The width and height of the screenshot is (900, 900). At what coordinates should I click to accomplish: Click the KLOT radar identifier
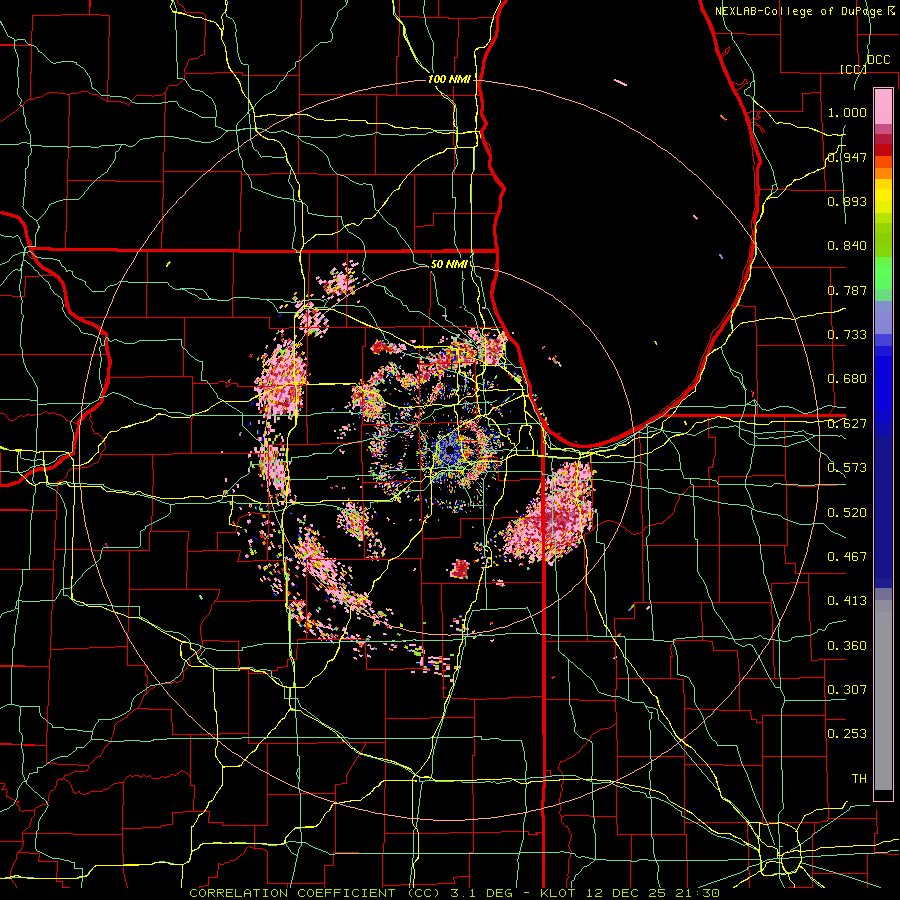(557, 893)
